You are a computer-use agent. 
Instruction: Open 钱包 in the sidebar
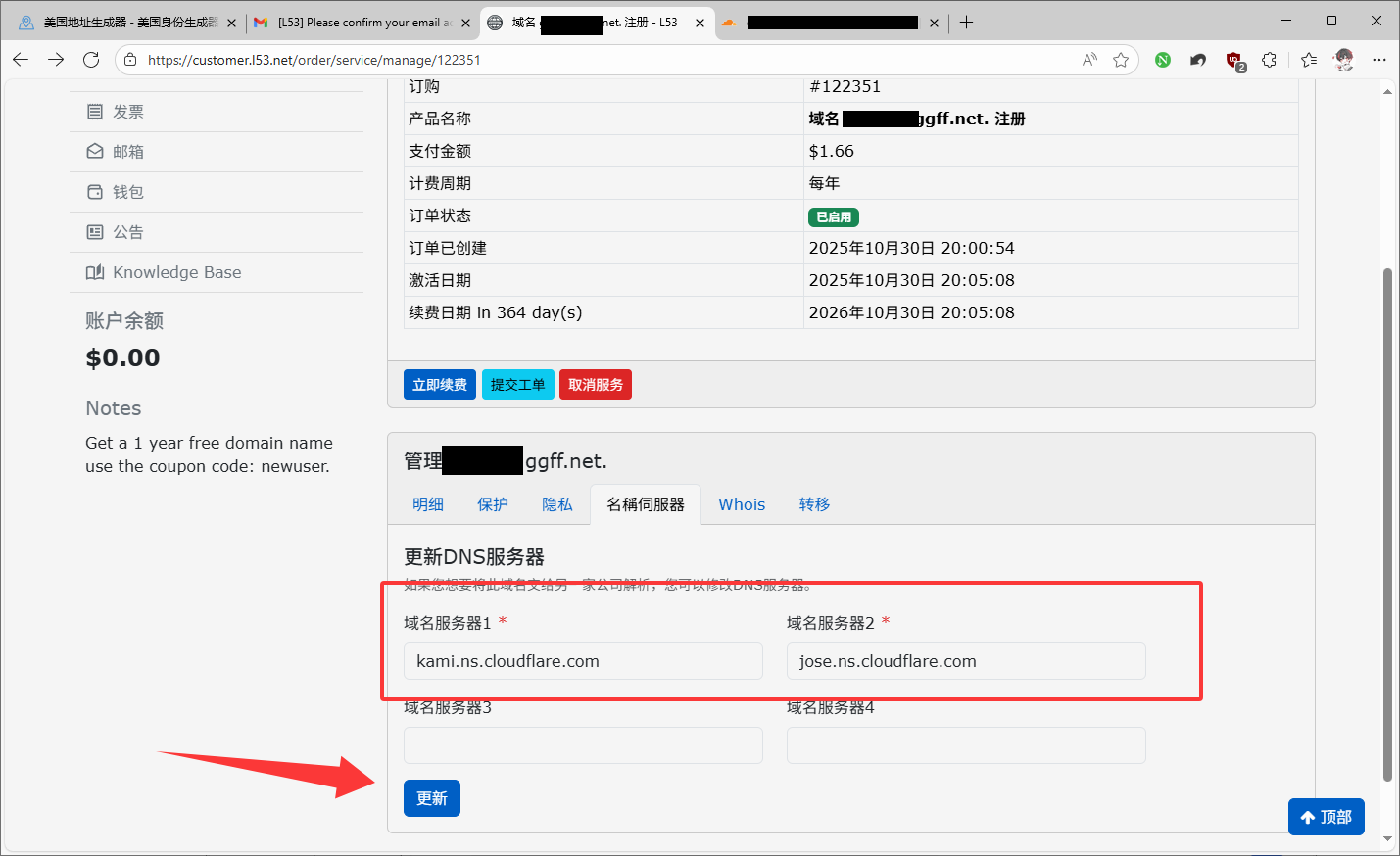127,192
